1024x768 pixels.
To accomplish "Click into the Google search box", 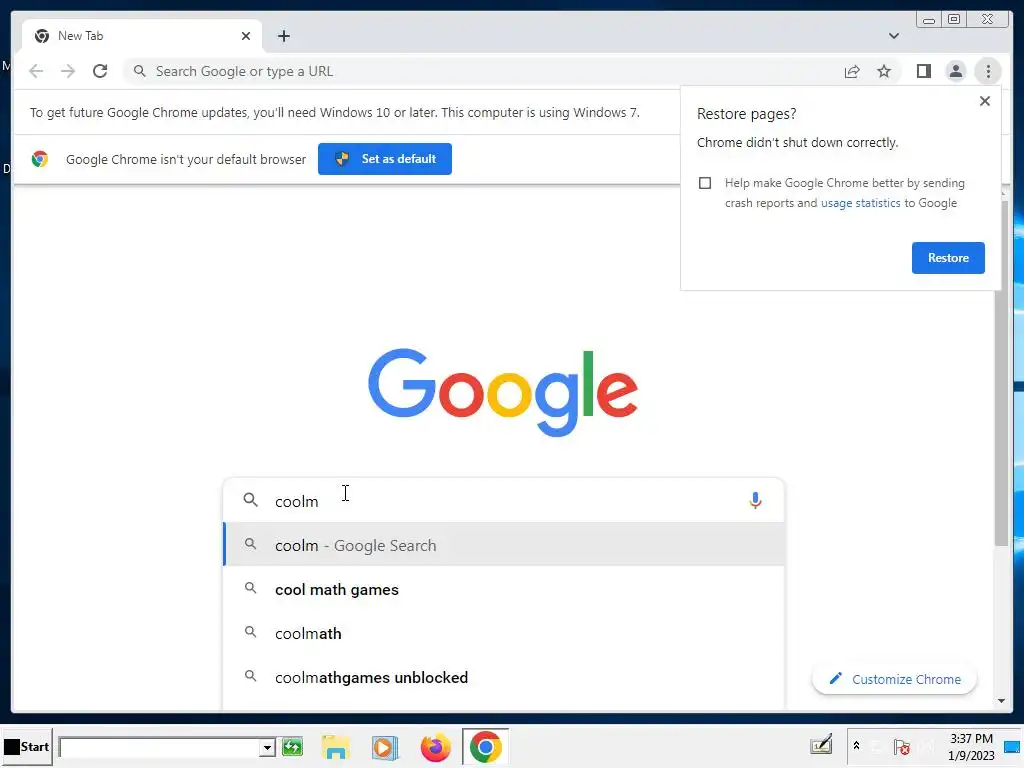I will 503,501.
